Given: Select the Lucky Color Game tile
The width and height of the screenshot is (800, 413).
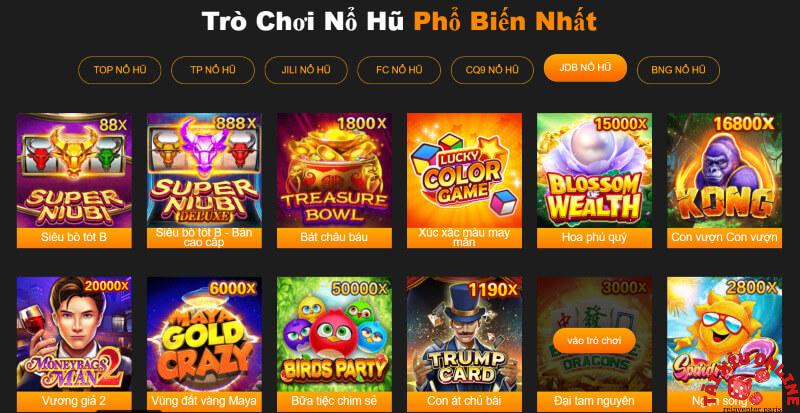Looking at the screenshot, I should pos(464,171).
